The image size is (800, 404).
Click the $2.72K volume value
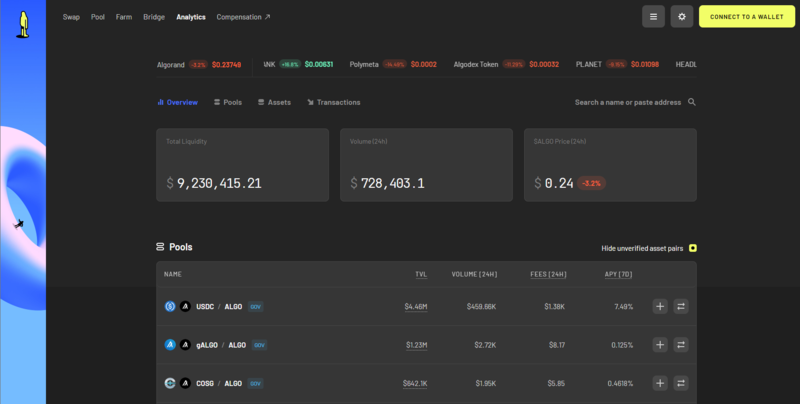point(485,345)
